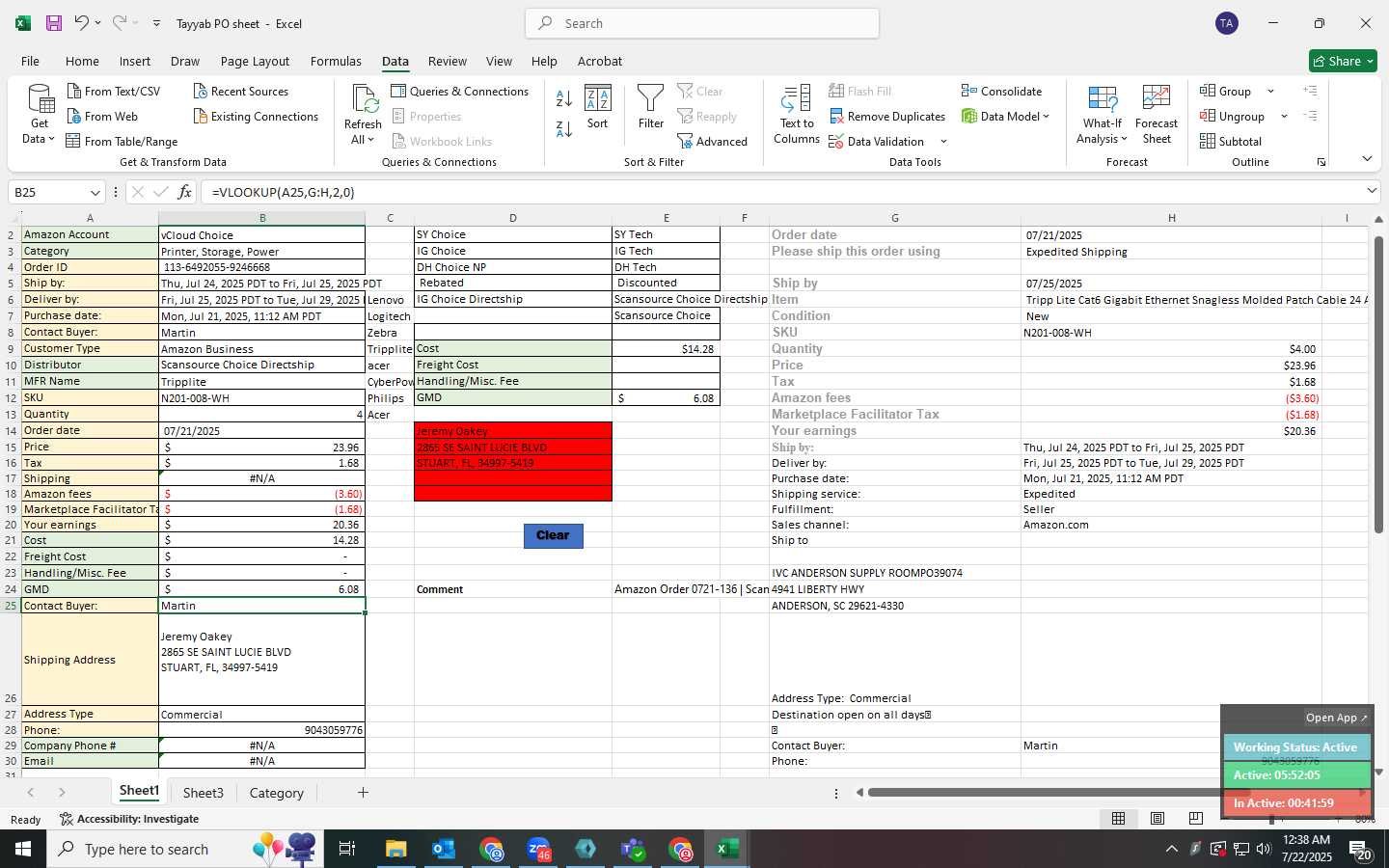This screenshot has height=868, width=1389.
Task: Switch to Normal view in status bar
Action: pyautogui.click(x=1118, y=818)
